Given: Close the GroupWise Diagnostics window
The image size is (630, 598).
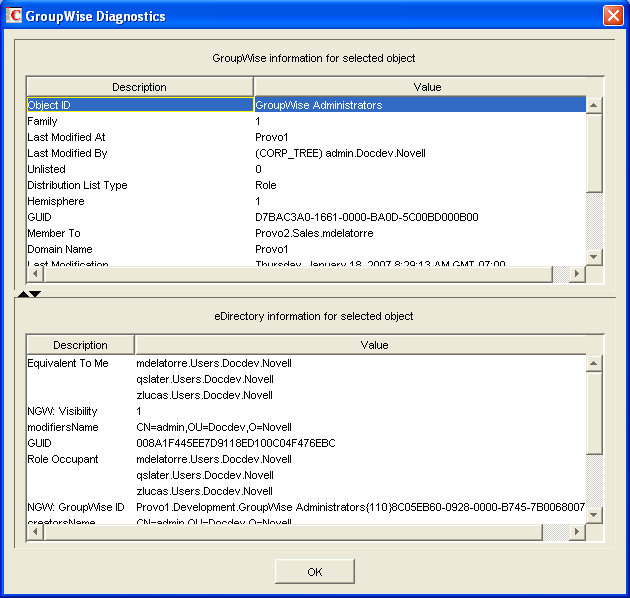Looking at the screenshot, I should click(613, 16).
